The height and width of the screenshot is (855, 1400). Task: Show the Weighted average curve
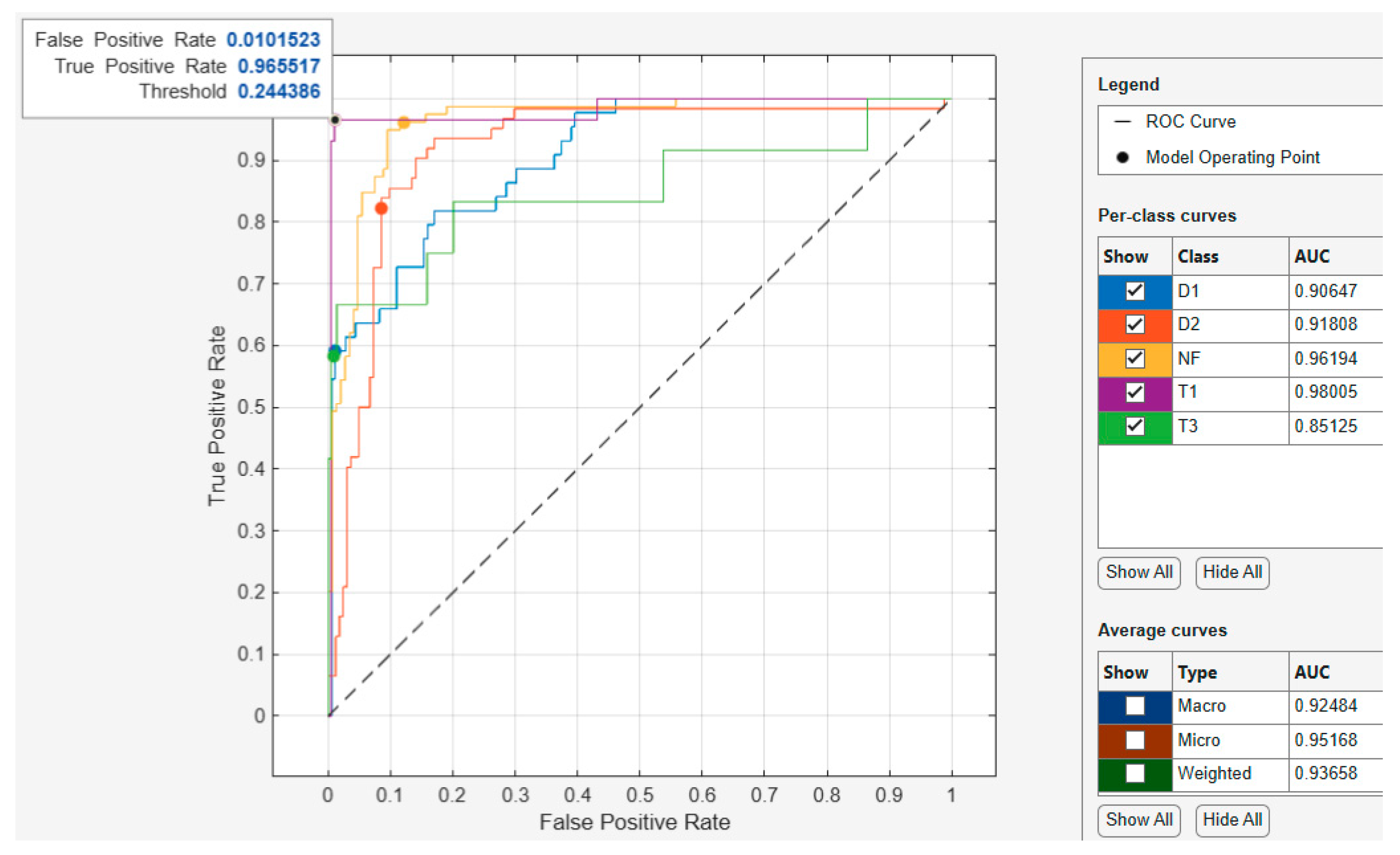click(x=1135, y=774)
